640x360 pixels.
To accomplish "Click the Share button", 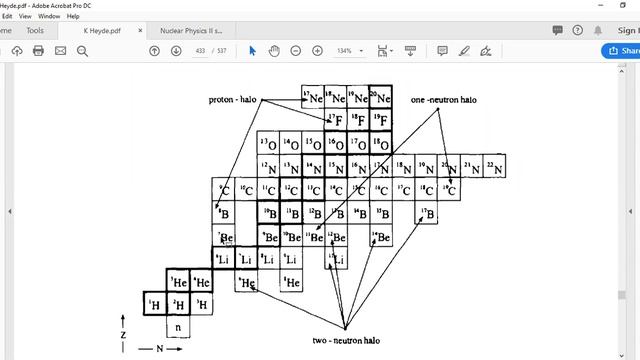I will 621,51.
